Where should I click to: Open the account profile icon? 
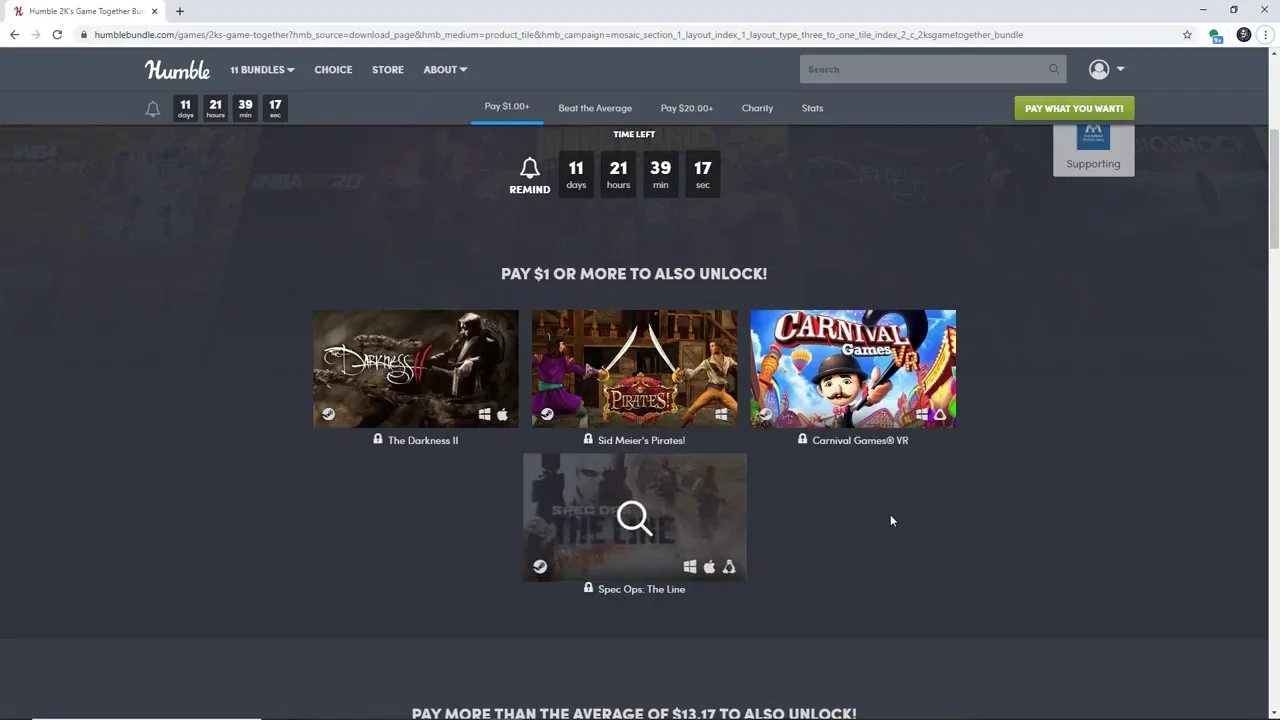pos(1099,69)
